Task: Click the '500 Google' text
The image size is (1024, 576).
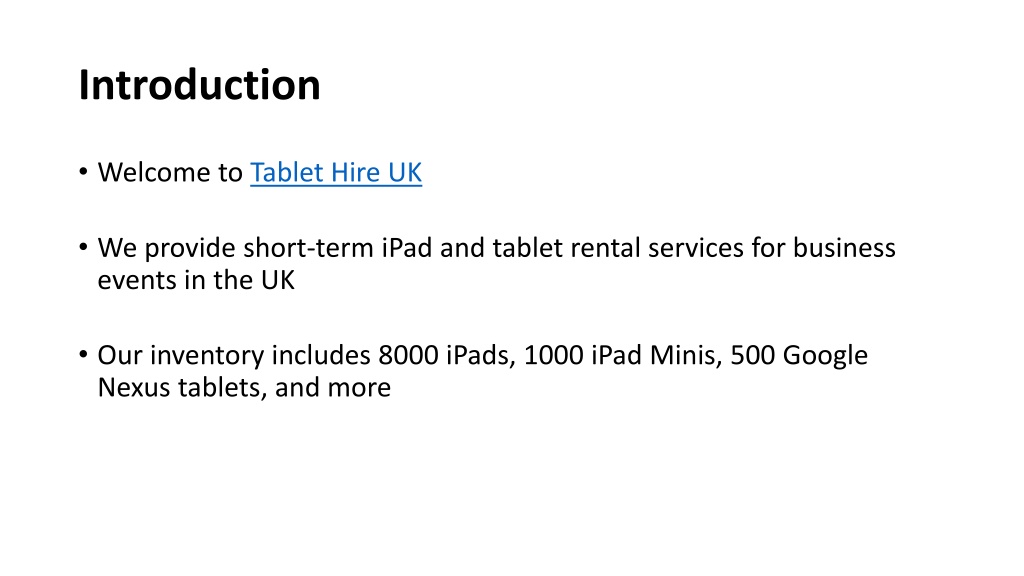Action: click(x=799, y=355)
